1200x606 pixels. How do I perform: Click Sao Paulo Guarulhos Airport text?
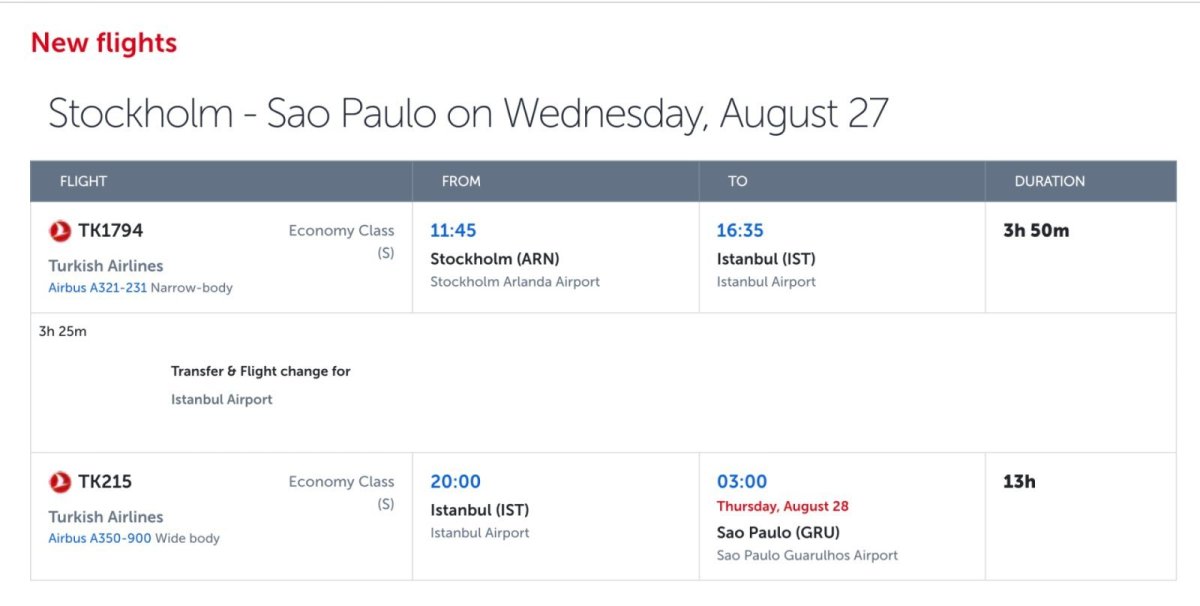(807, 555)
